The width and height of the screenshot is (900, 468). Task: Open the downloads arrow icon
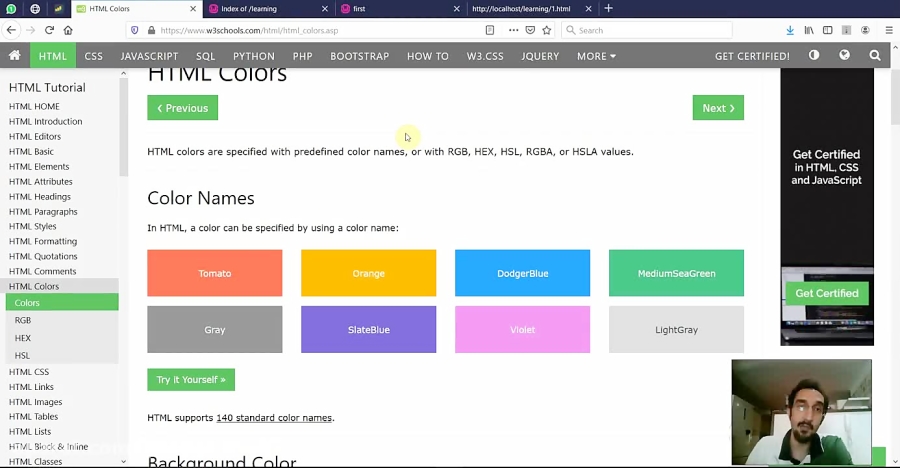790,30
